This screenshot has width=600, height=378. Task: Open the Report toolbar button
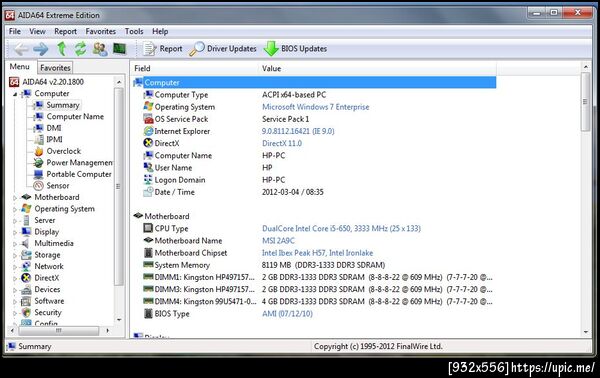[163, 49]
